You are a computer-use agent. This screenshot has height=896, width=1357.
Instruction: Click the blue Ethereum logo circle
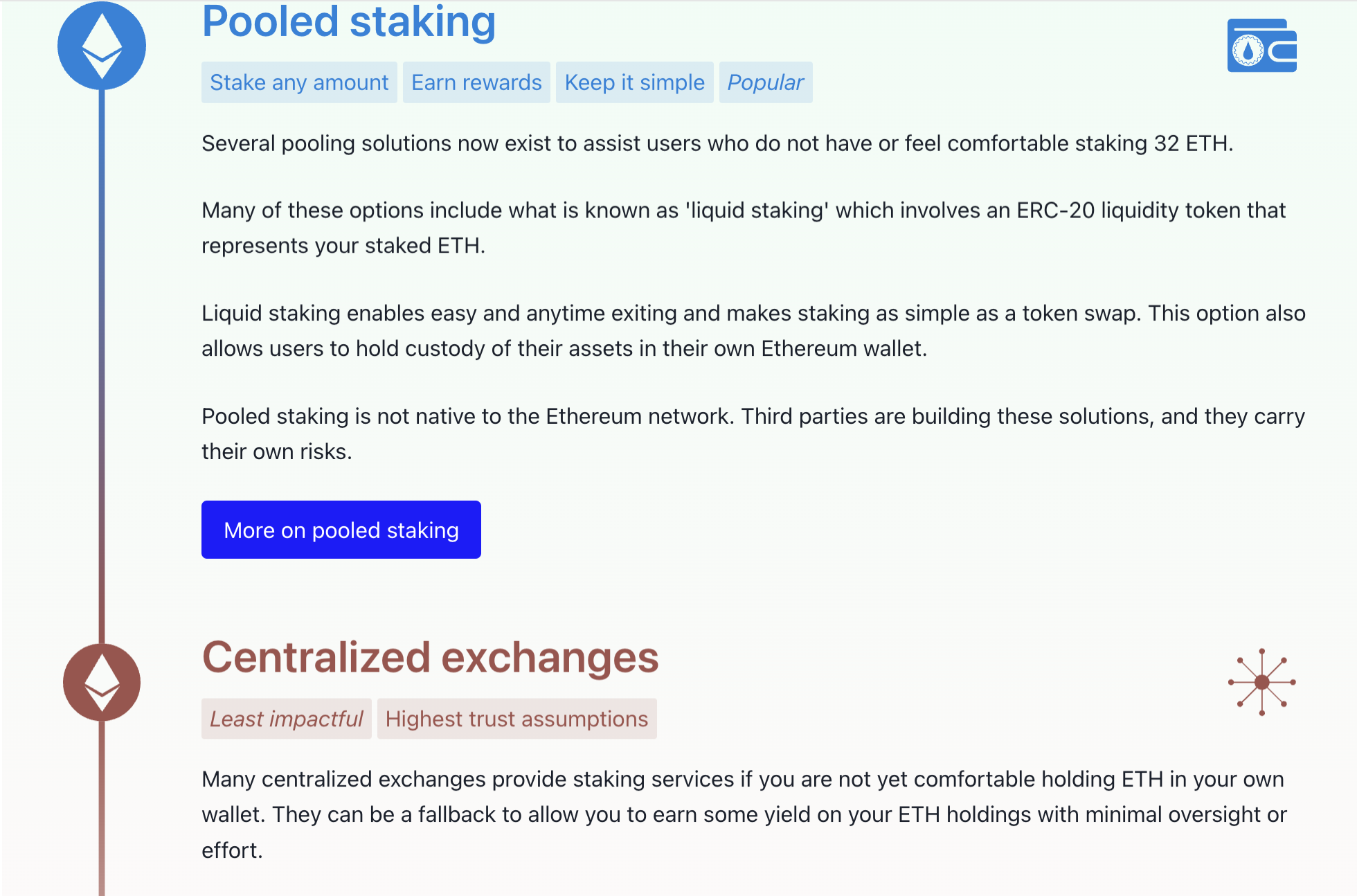click(x=102, y=46)
